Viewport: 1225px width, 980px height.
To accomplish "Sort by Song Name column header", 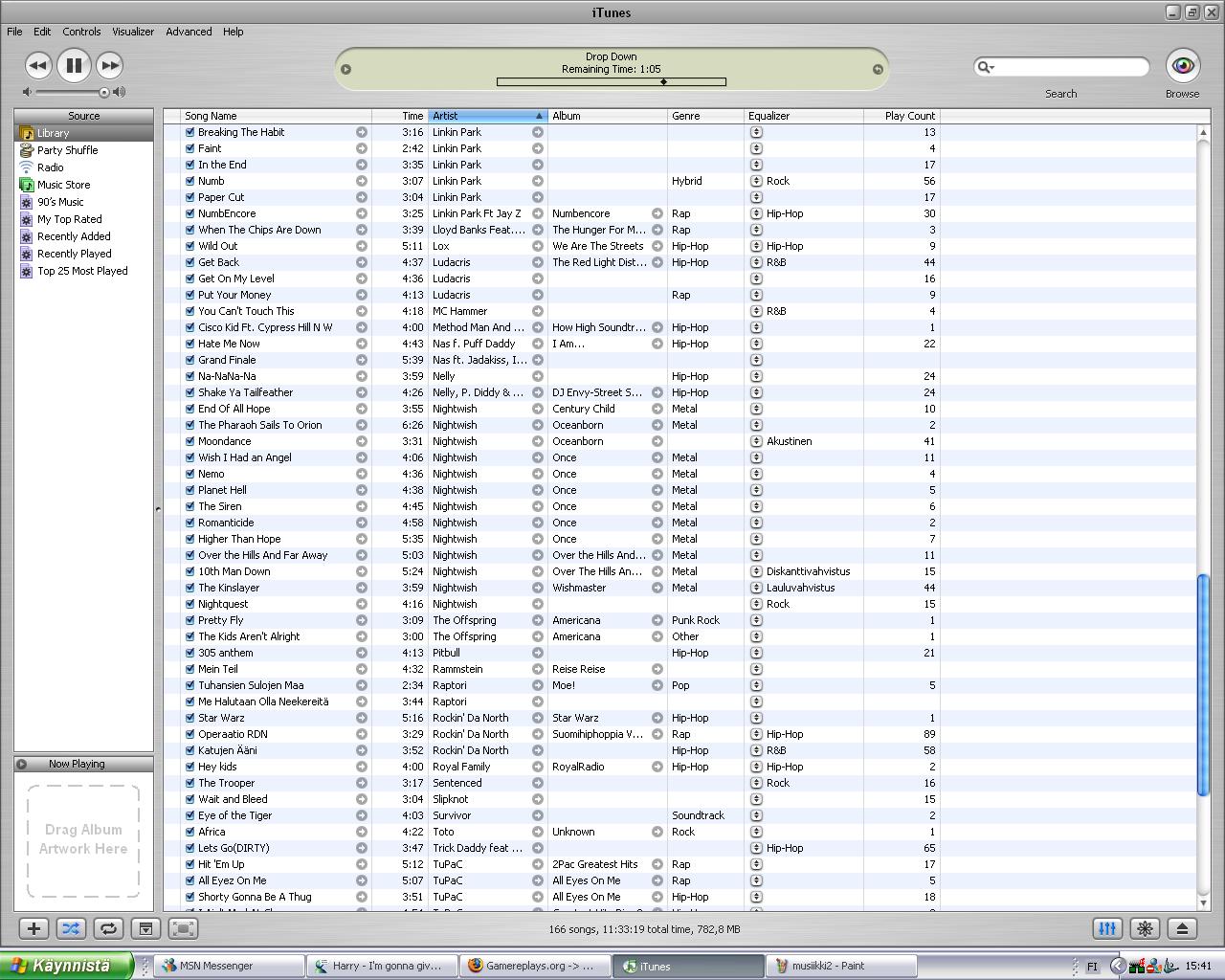I will pyautogui.click(x=276, y=116).
